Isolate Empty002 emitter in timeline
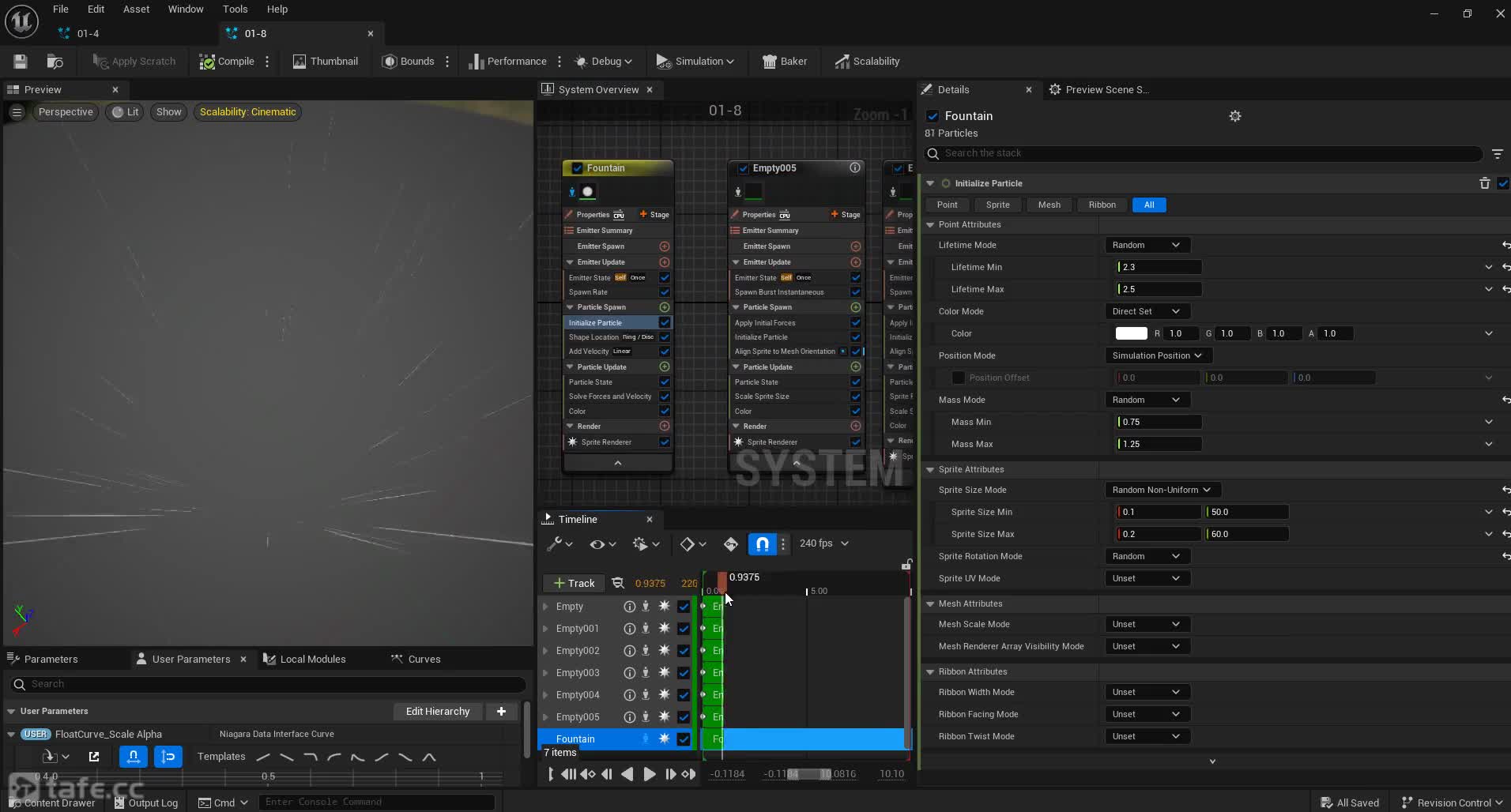The height and width of the screenshot is (812, 1511). pos(646,651)
